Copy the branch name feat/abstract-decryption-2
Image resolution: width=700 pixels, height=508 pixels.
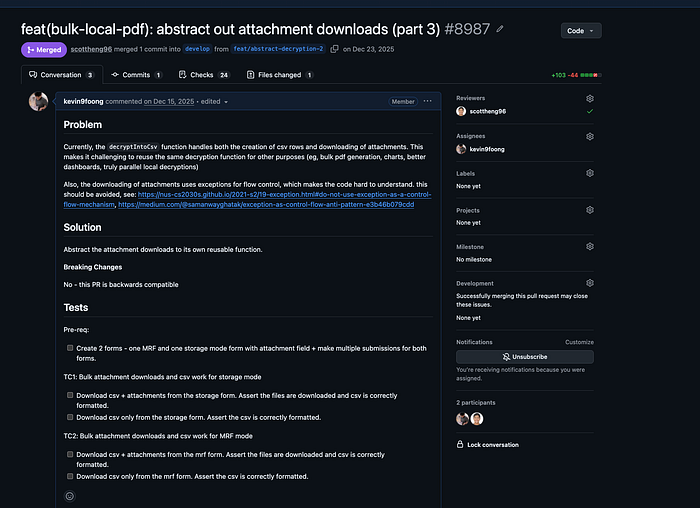(x=334, y=49)
